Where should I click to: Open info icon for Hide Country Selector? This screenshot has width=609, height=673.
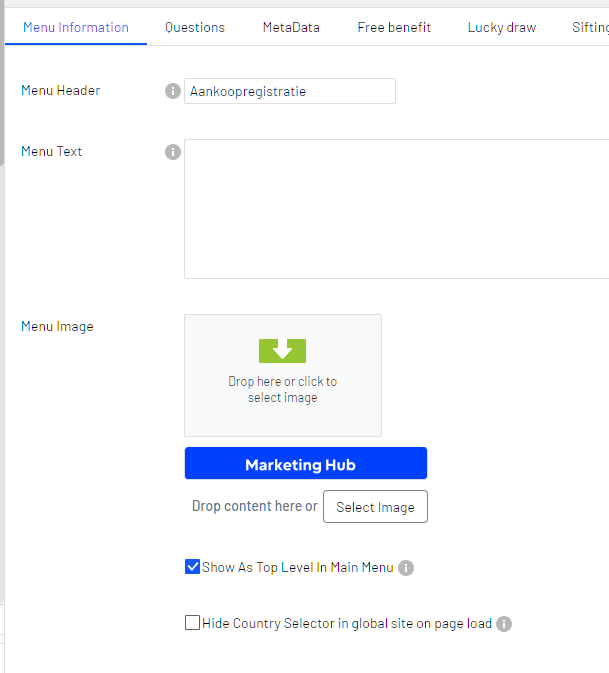point(504,624)
